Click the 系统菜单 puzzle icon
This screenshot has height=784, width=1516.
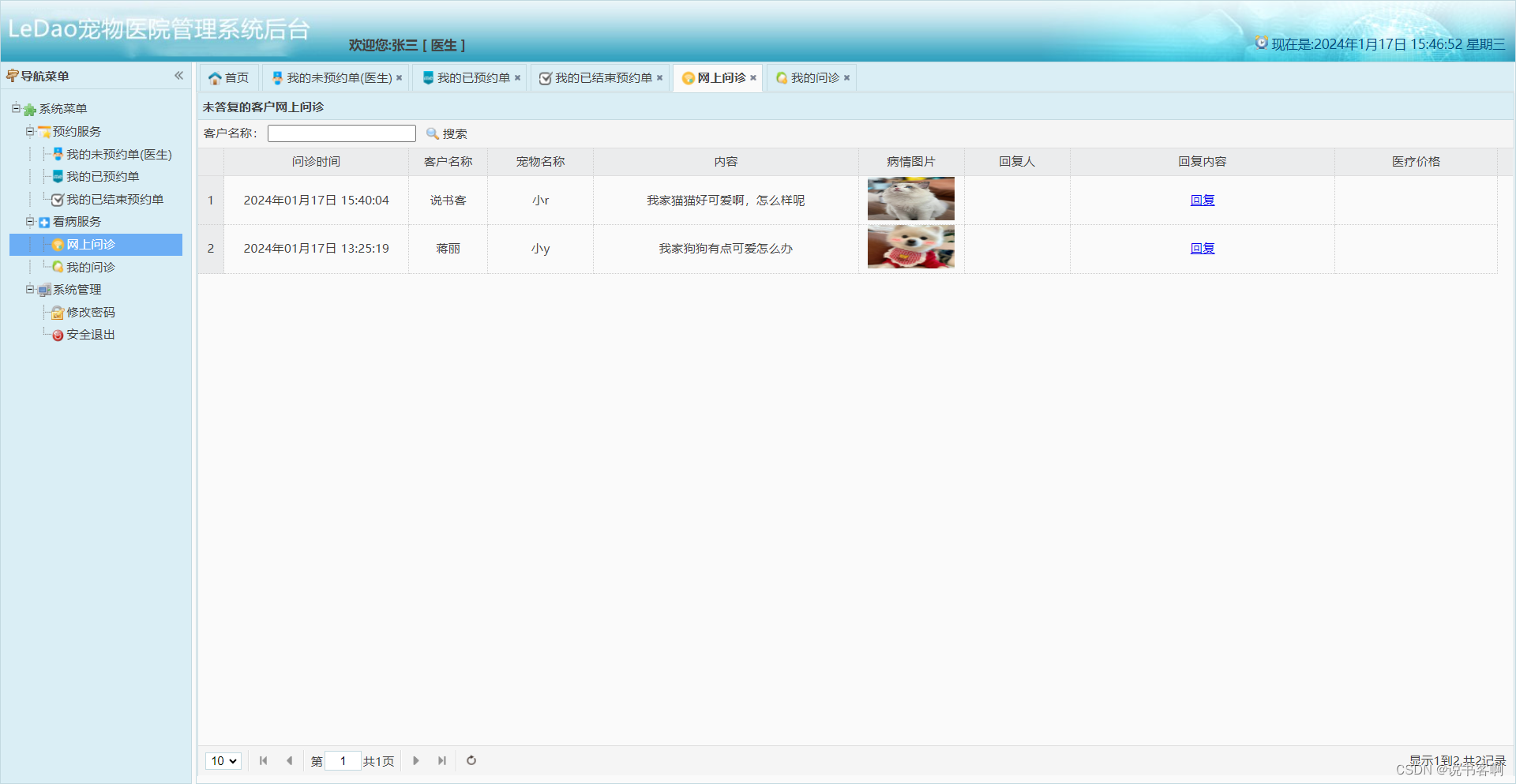tap(30, 109)
